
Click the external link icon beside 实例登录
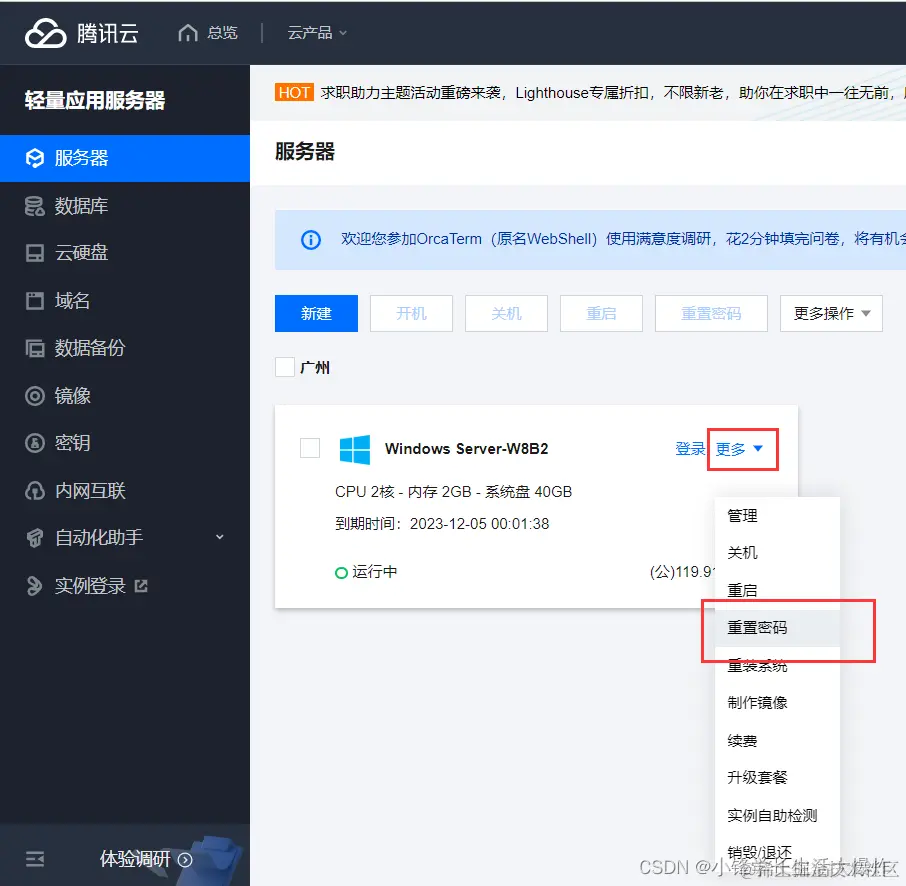[x=141, y=586]
